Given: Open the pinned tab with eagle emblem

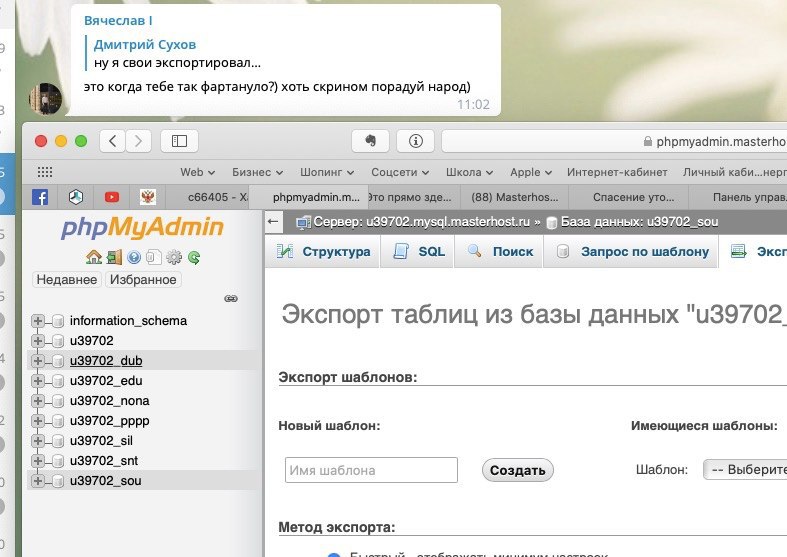Looking at the screenshot, I should click(x=148, y=197).
